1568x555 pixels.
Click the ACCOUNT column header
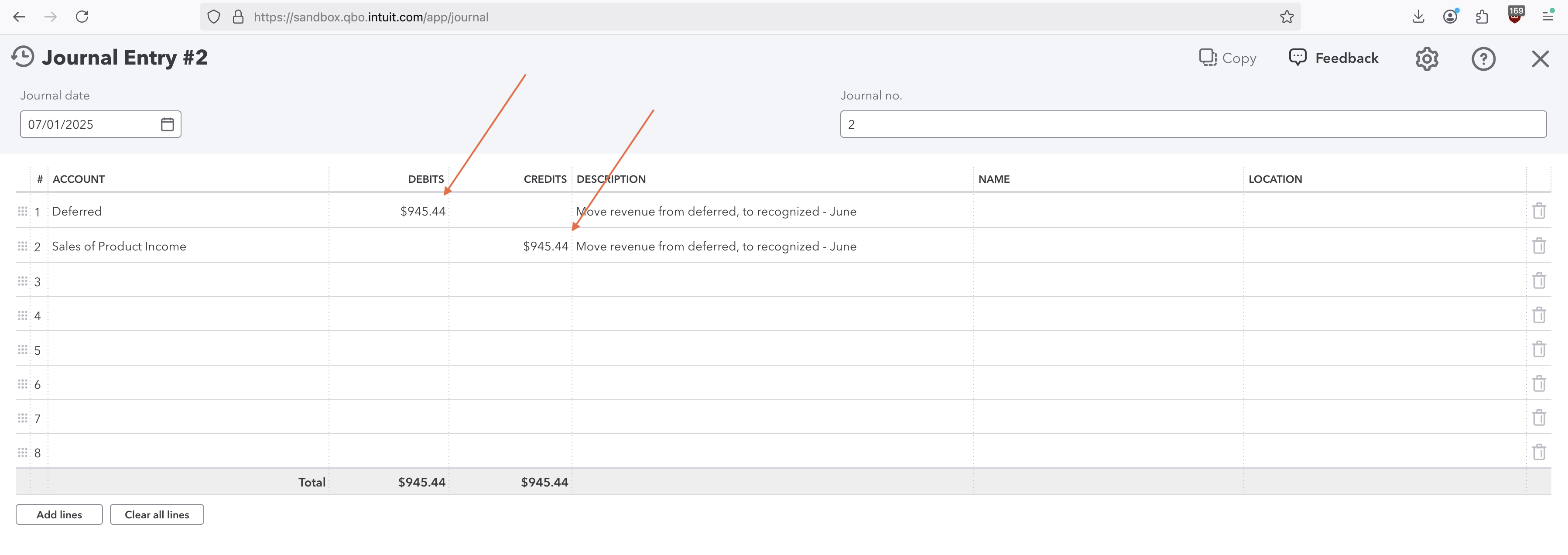pos(79,179)
